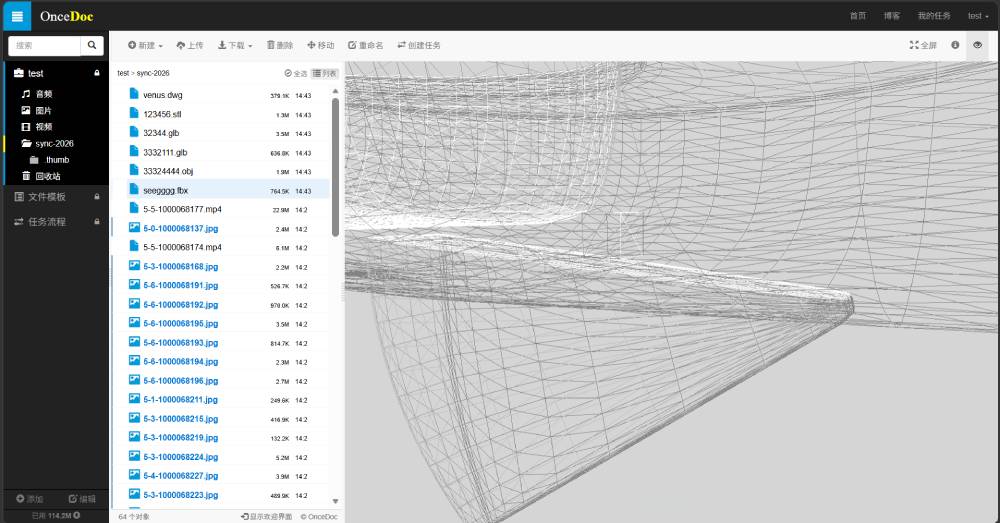Open the info circle icon panel
This screenshot has width=1000, height=523.
(955, 45)
